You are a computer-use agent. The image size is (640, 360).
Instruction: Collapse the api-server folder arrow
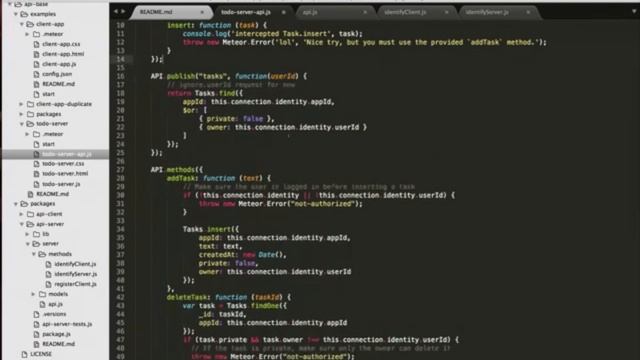click(22, 224)
